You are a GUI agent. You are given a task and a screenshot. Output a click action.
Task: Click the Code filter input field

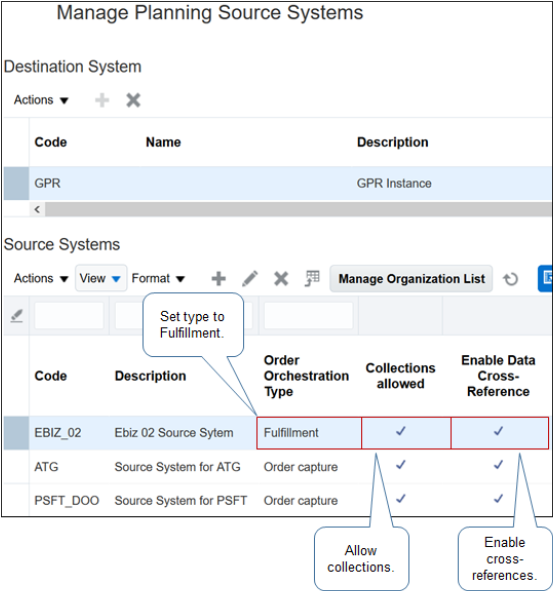pos(69,316)
